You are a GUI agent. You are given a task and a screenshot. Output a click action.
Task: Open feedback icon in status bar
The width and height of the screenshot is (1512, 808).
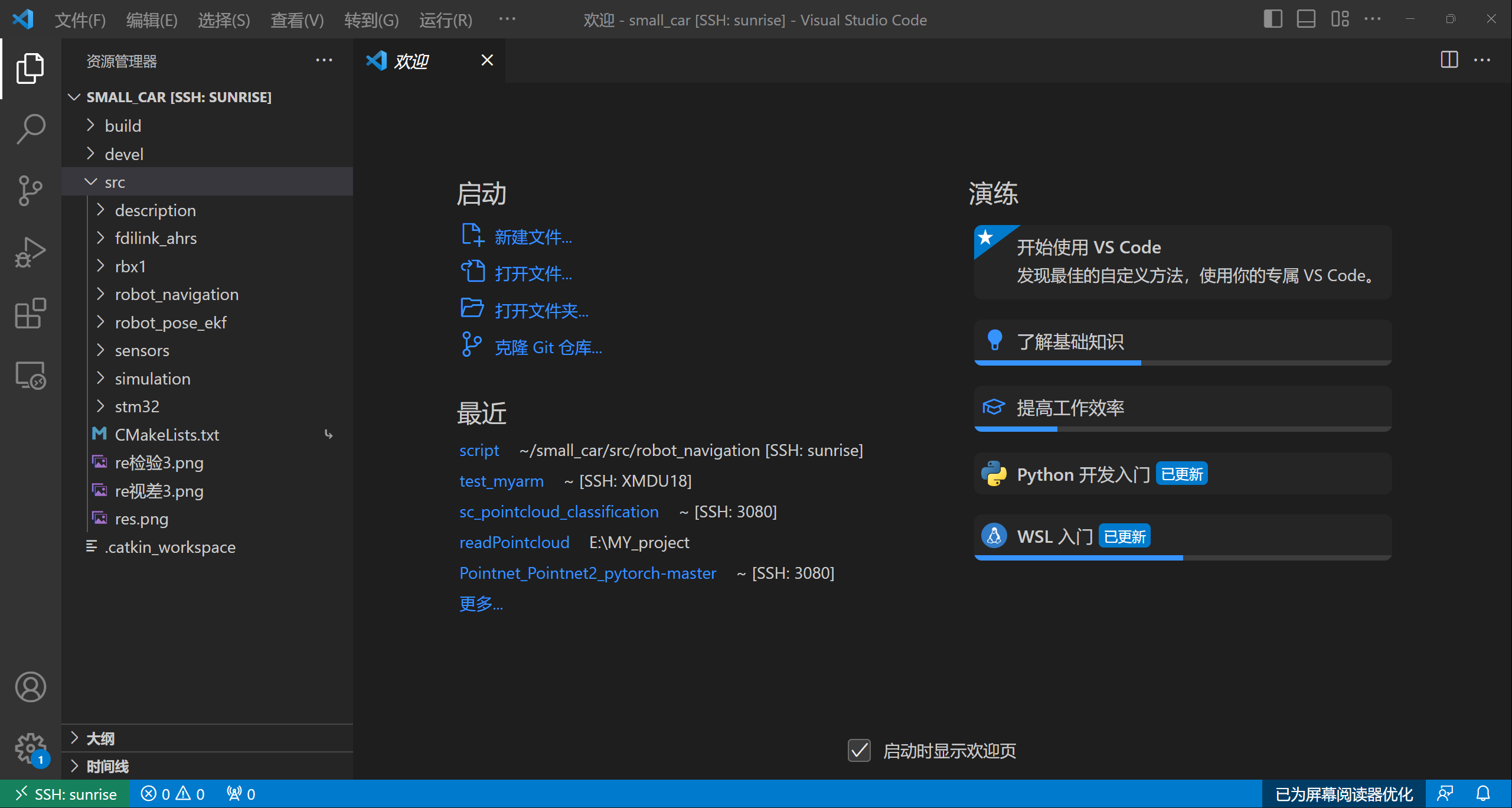click(1445, 794)
